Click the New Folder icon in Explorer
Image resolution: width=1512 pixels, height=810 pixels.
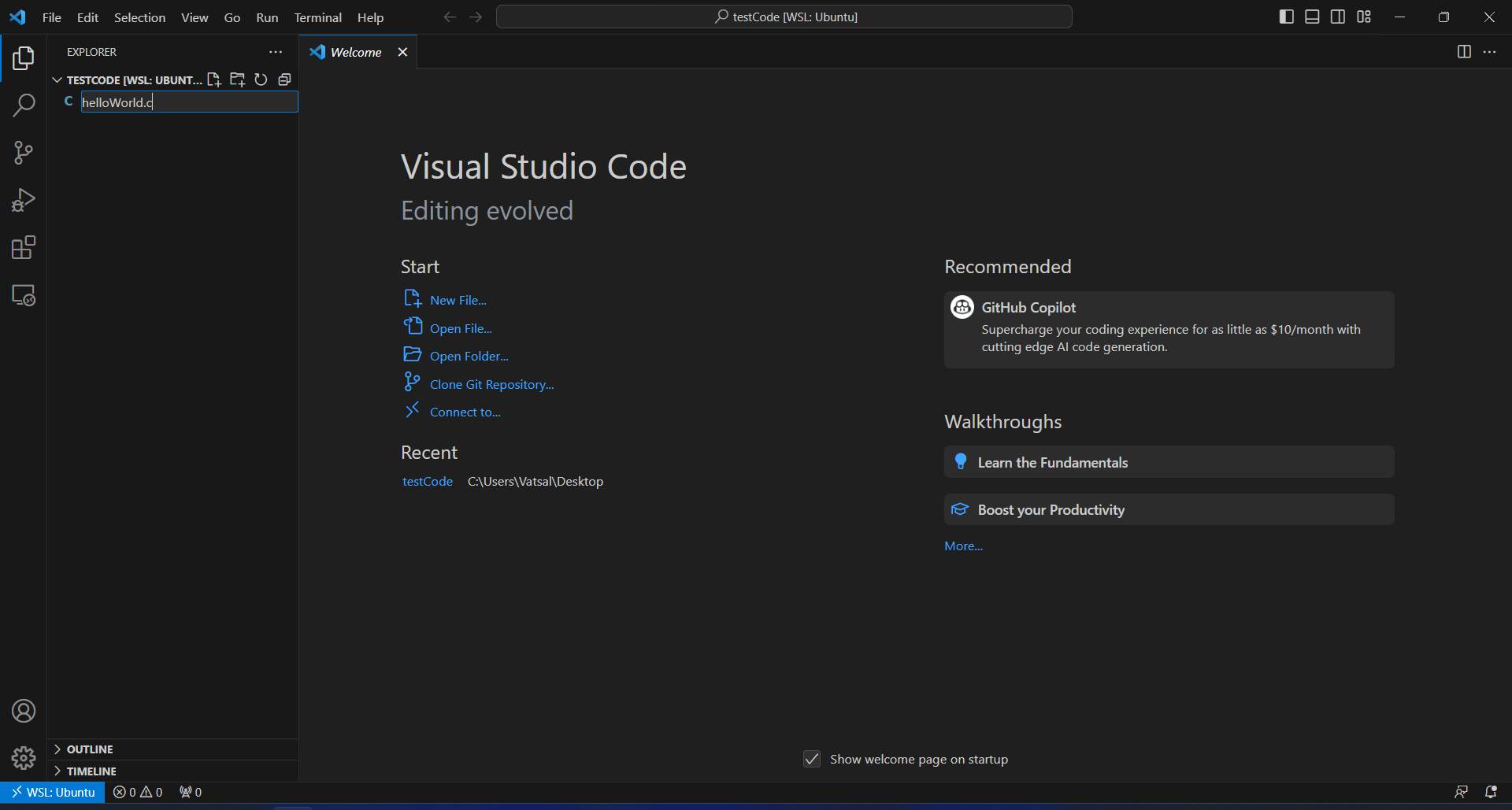(x=237, y=80)
